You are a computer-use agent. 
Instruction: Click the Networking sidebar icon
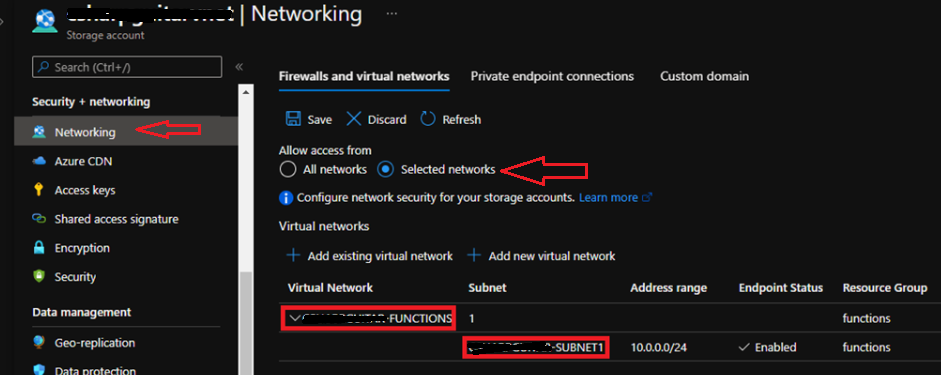click(x=39, y=132)
